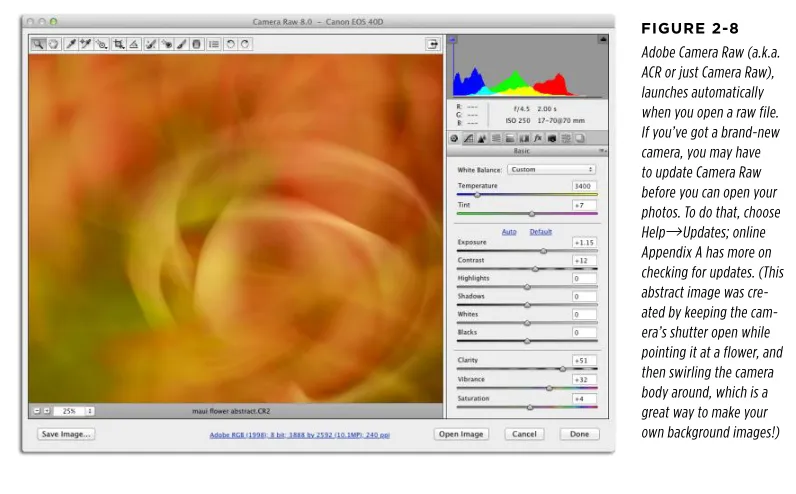
Task: Click the Clarity slider handle
Action: point(563,369)
